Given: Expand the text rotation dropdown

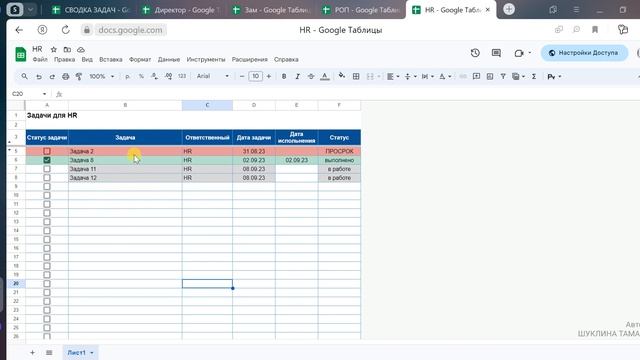Looking at the screenshot, I should point(450,76).
